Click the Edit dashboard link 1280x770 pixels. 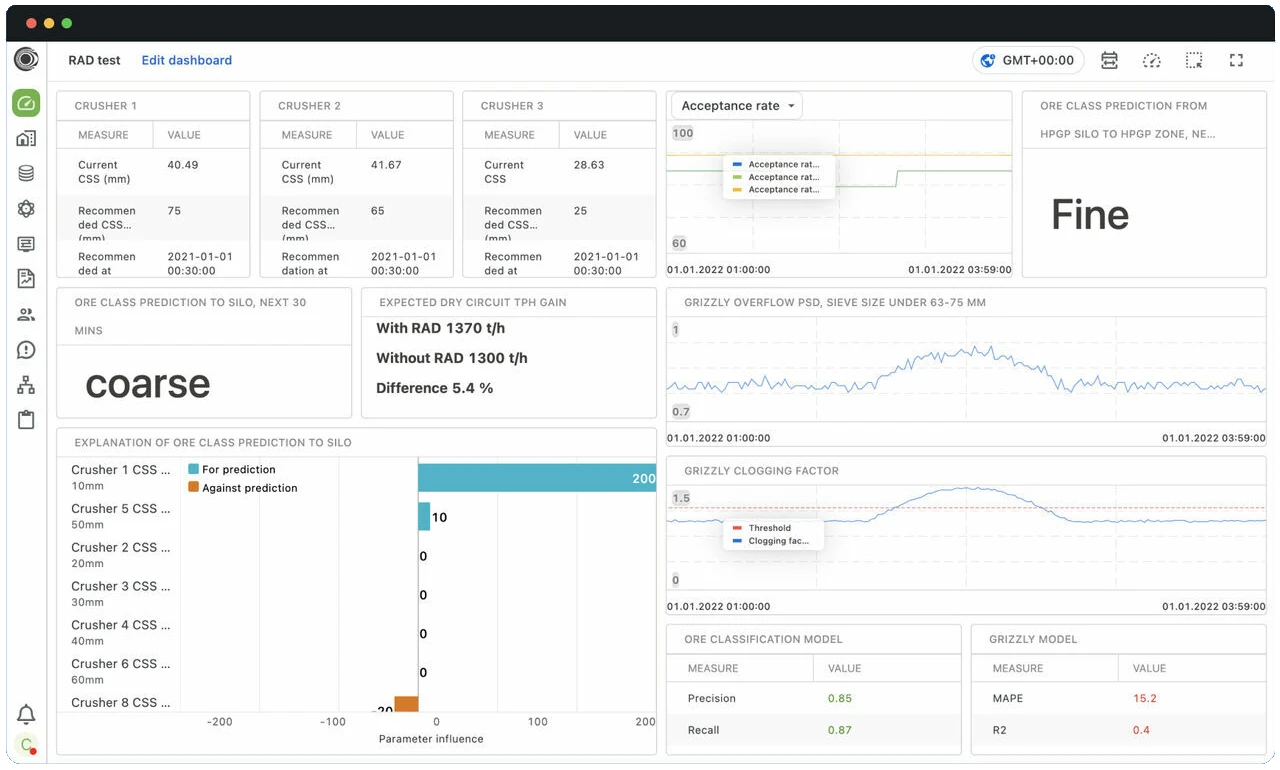pyautogui.click(x=187, y=60)
